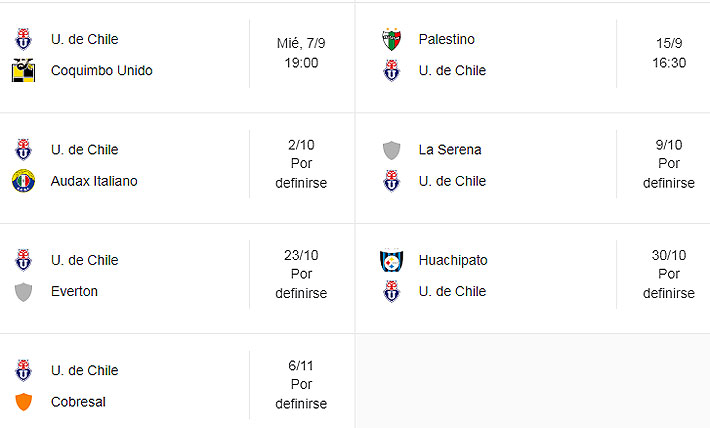Screen dimensions: 710x428
Task: Open the Everton team name
Action: (x=74, y=291)
